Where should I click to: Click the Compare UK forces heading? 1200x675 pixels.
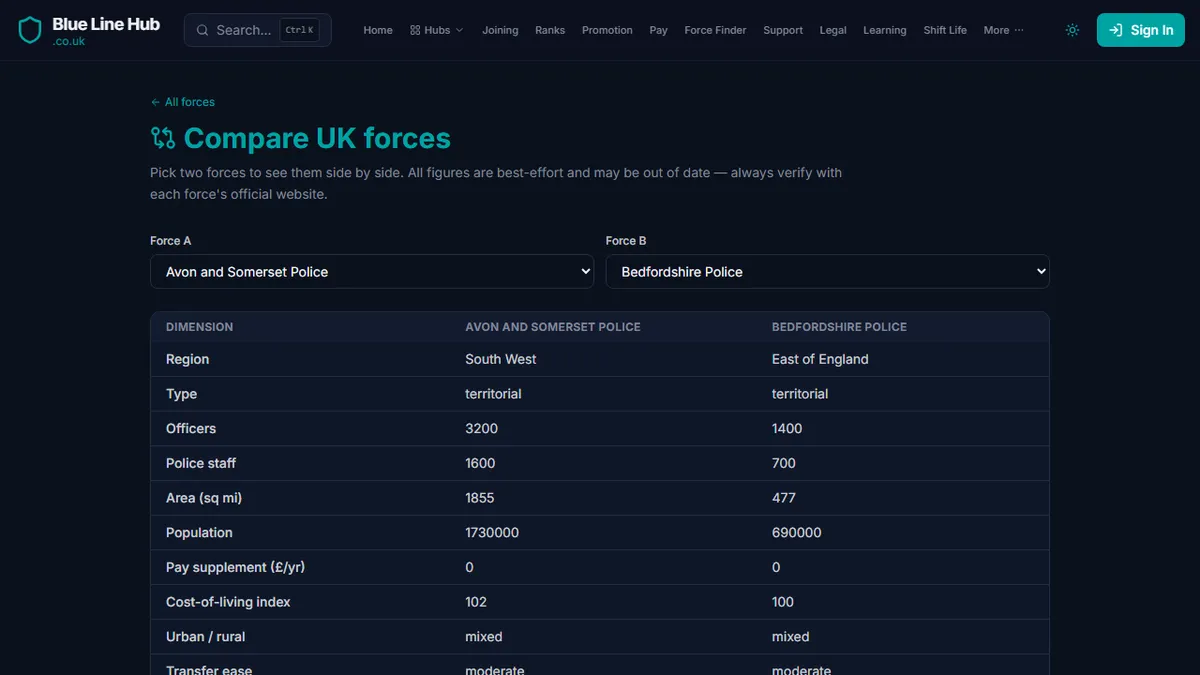pyautogui.click(x=317, y=138)
